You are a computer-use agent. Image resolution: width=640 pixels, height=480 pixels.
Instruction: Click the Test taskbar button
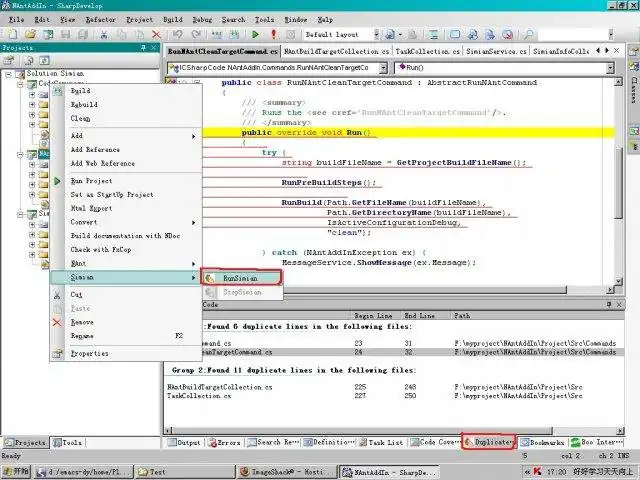point(184,472)
